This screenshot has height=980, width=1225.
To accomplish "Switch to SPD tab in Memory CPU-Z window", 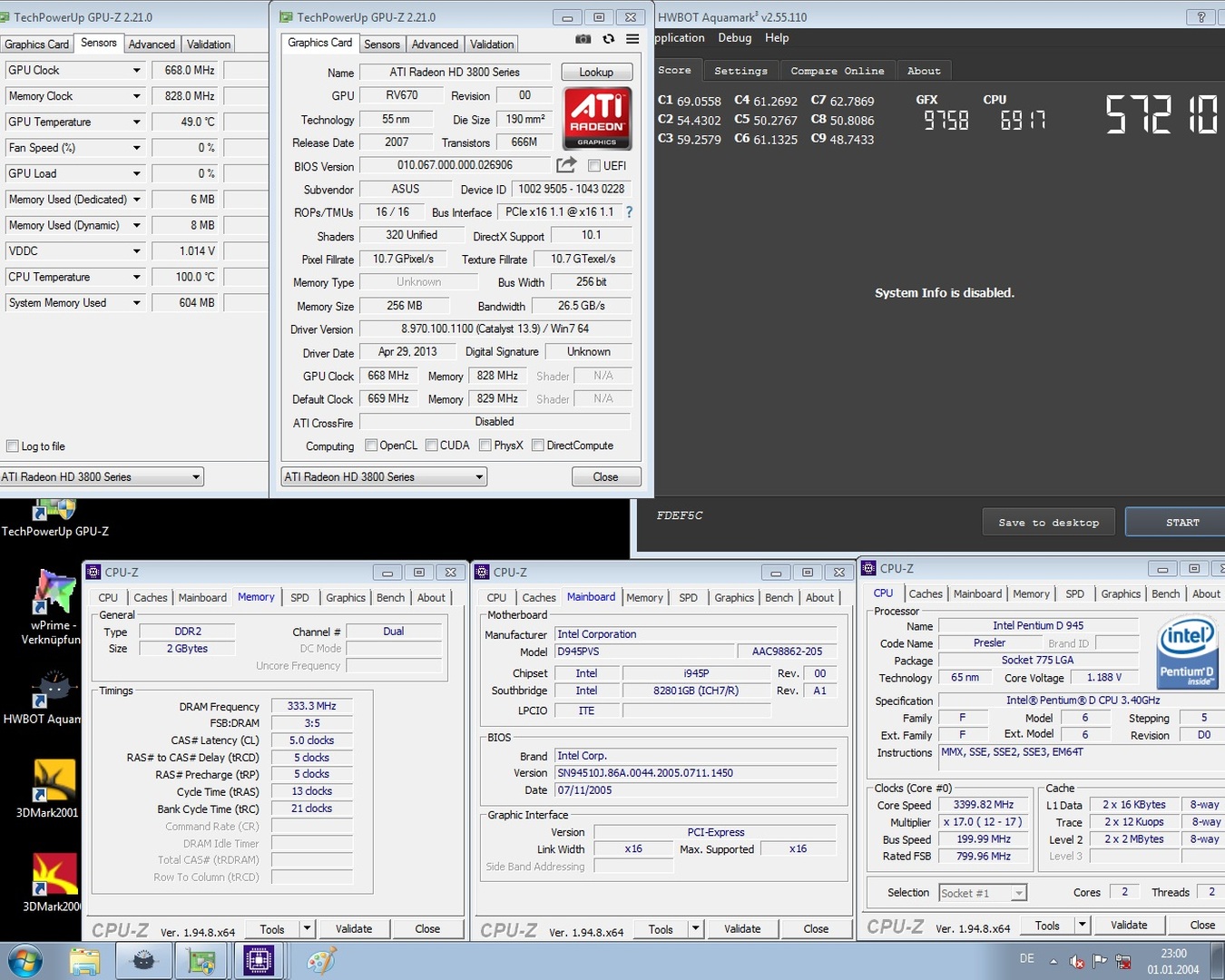I will (x=299, y=597).
